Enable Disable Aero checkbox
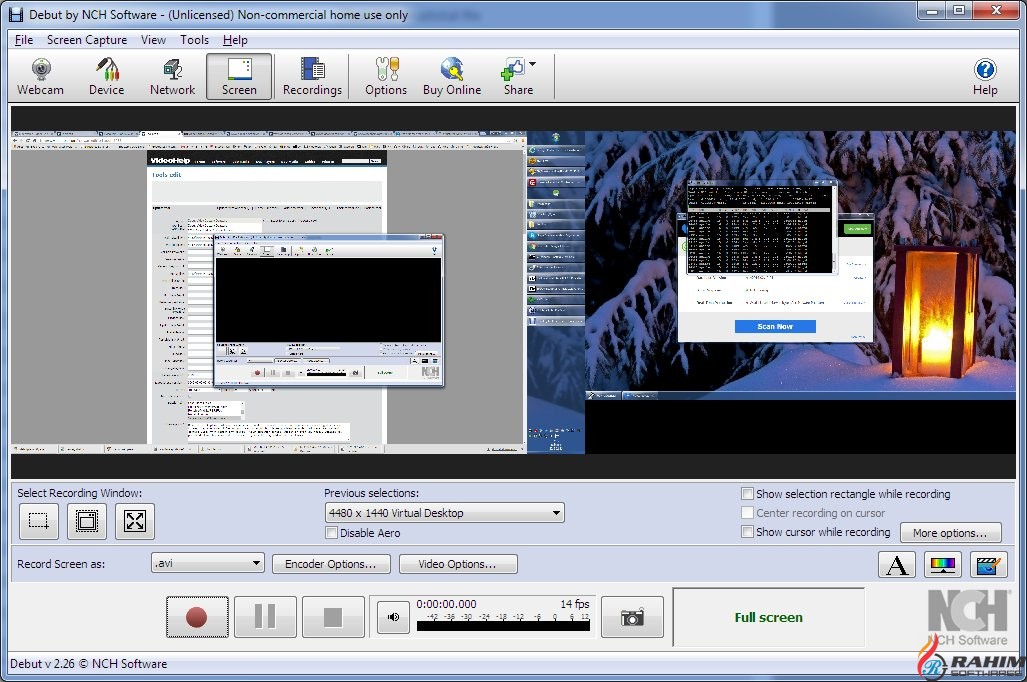 pyautogui.click(x=332, y=533)
